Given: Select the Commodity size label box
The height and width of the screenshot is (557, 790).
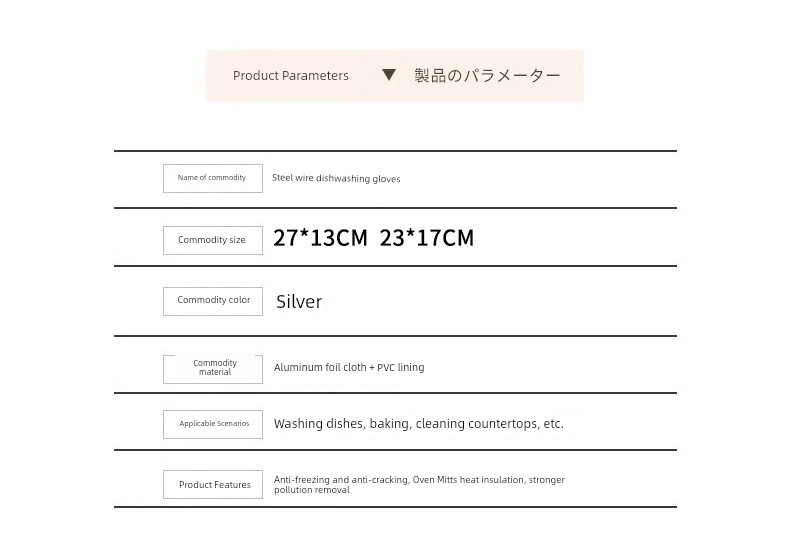Looking at the screenshot, I should [213, 240].
